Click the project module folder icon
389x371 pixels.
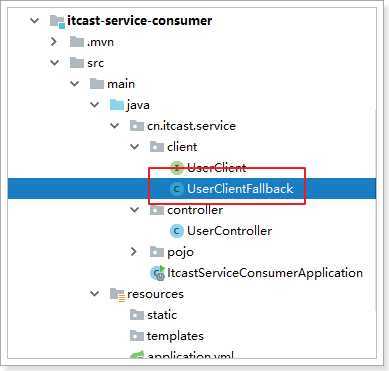(57, 21)
